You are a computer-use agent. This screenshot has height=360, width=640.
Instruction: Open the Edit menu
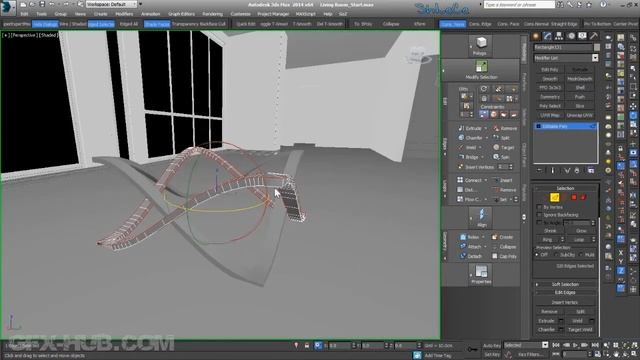24,14
